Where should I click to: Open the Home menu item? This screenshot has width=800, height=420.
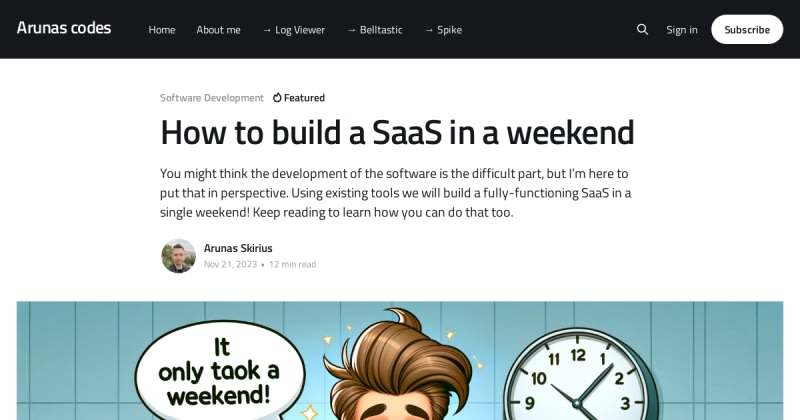(x=162, y=30)
